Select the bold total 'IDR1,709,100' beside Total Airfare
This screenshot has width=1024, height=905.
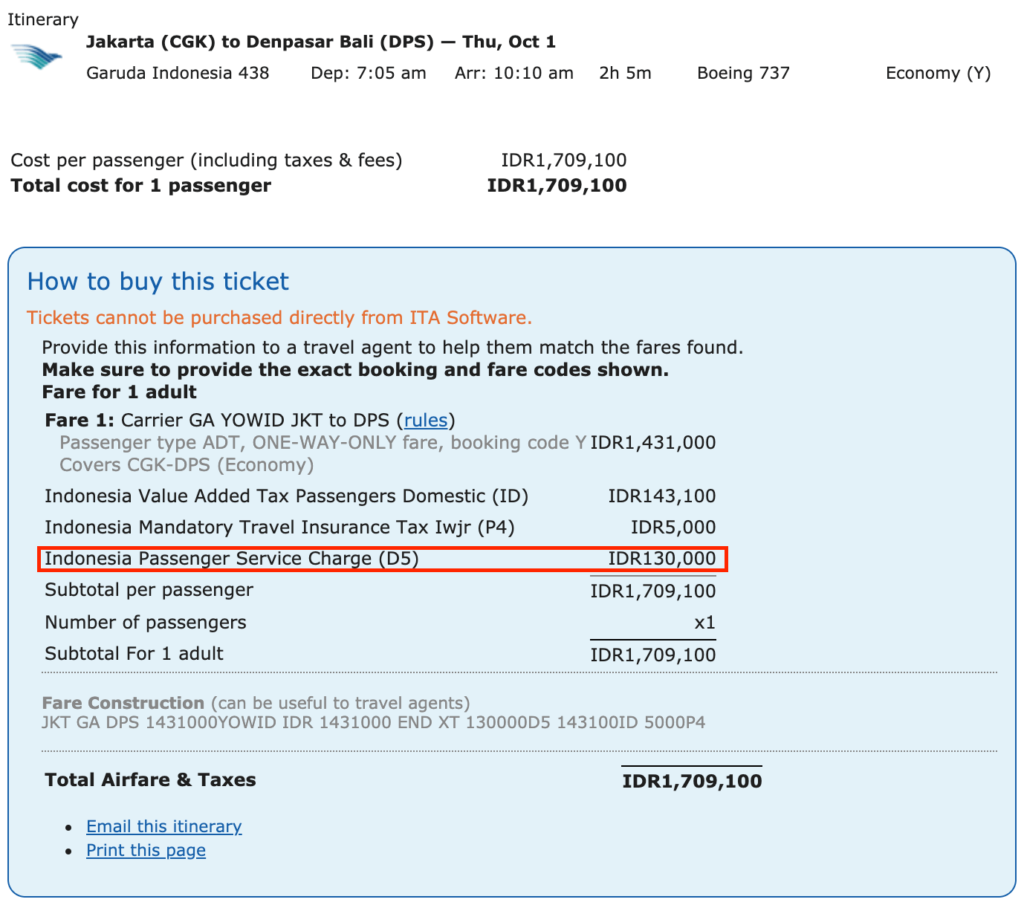pos(692,782)
